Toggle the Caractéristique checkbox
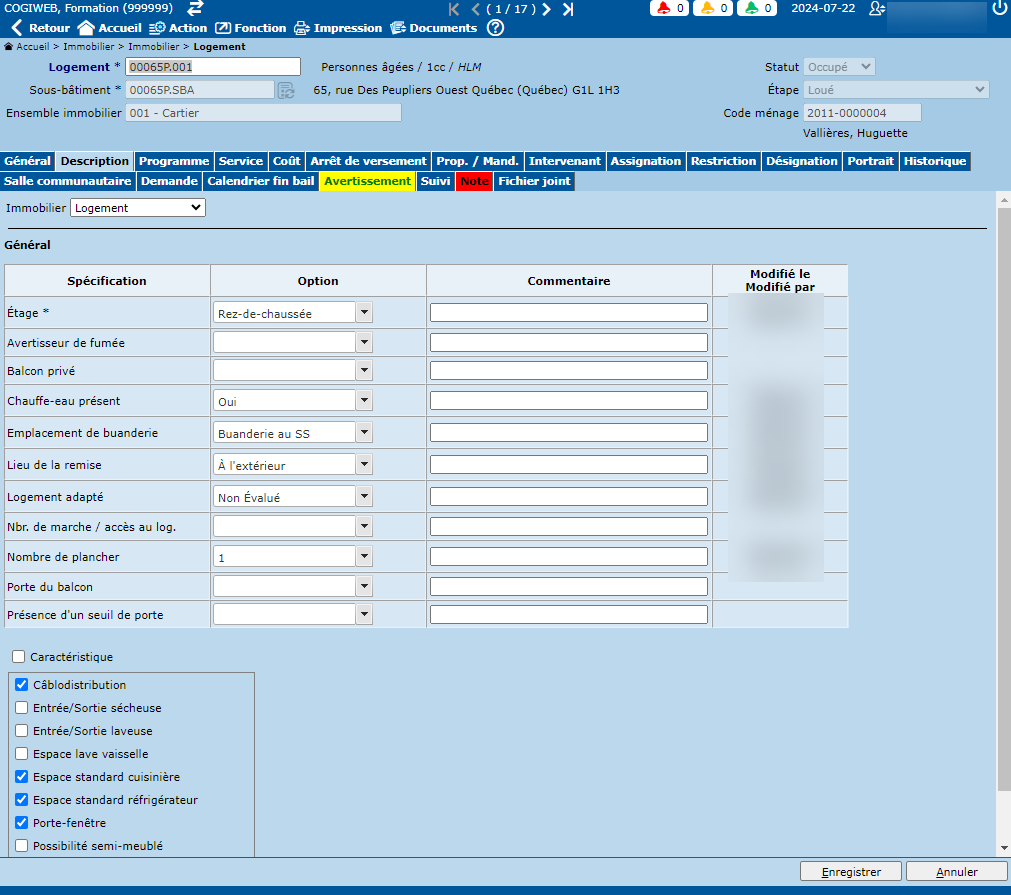The height and width of the screenshot is (895, 1011). (x=19, y=657)
